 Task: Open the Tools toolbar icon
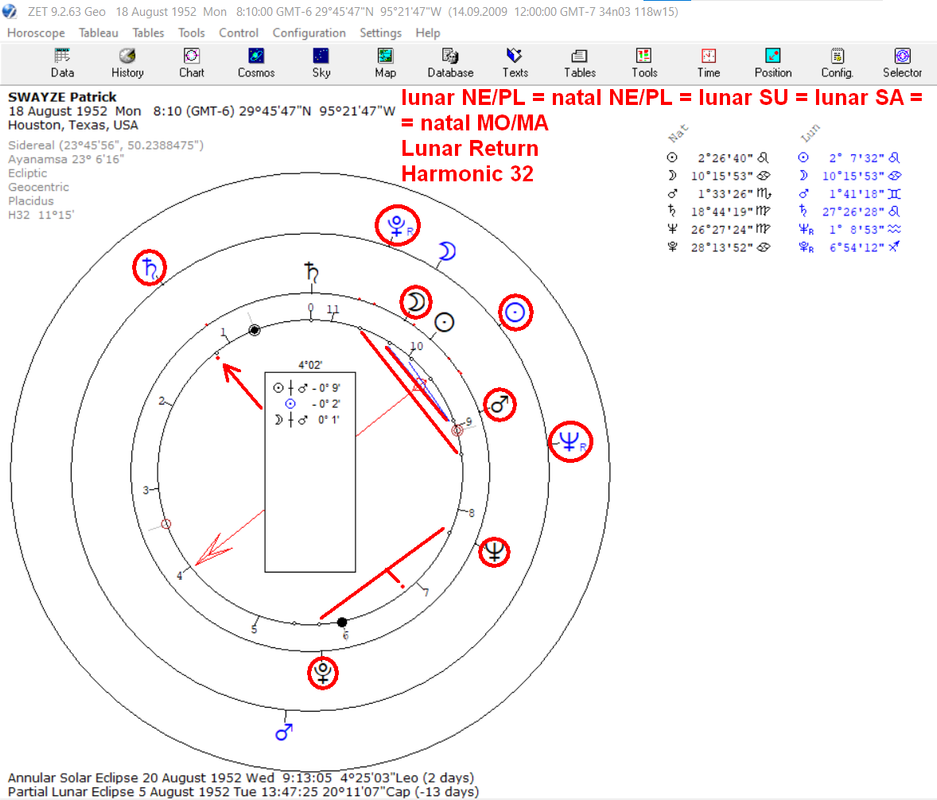(x=644, y=63)
